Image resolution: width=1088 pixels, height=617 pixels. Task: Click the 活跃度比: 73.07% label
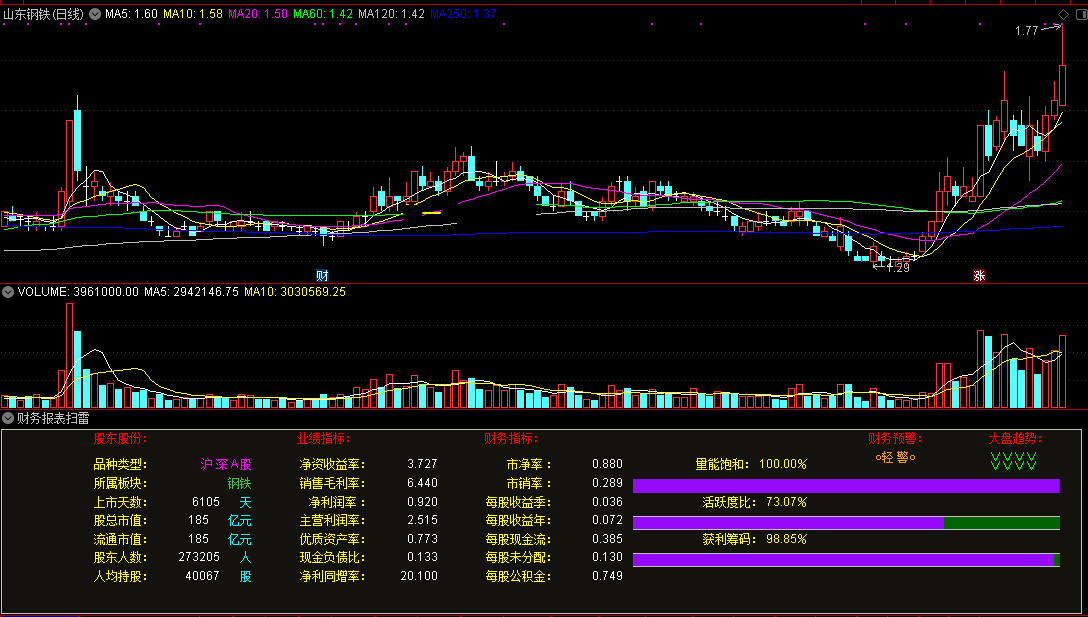[x=755, y=502]
